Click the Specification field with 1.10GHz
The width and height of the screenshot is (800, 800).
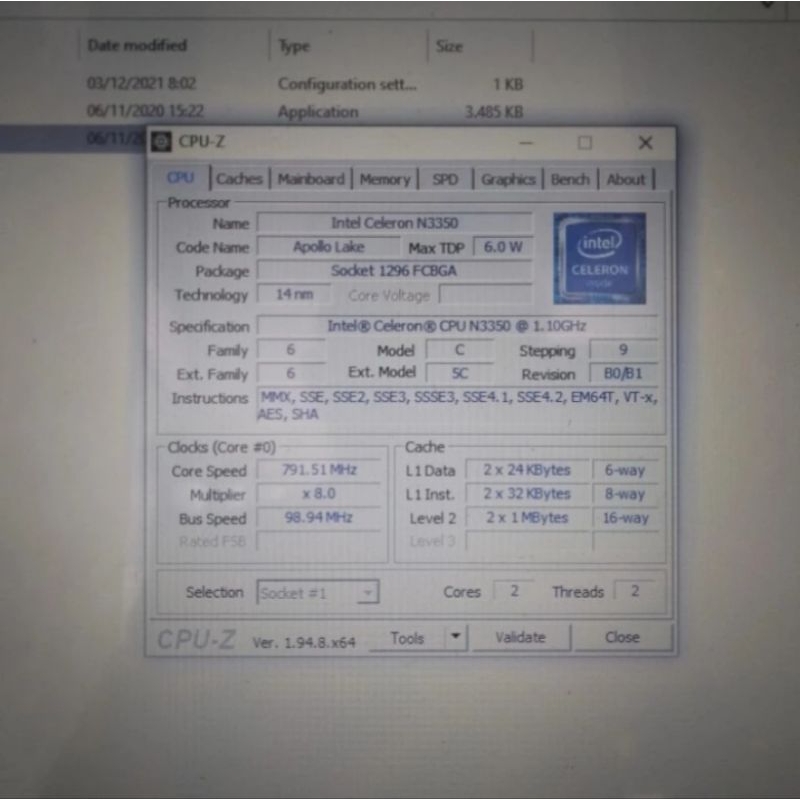(x=457, y=326)
